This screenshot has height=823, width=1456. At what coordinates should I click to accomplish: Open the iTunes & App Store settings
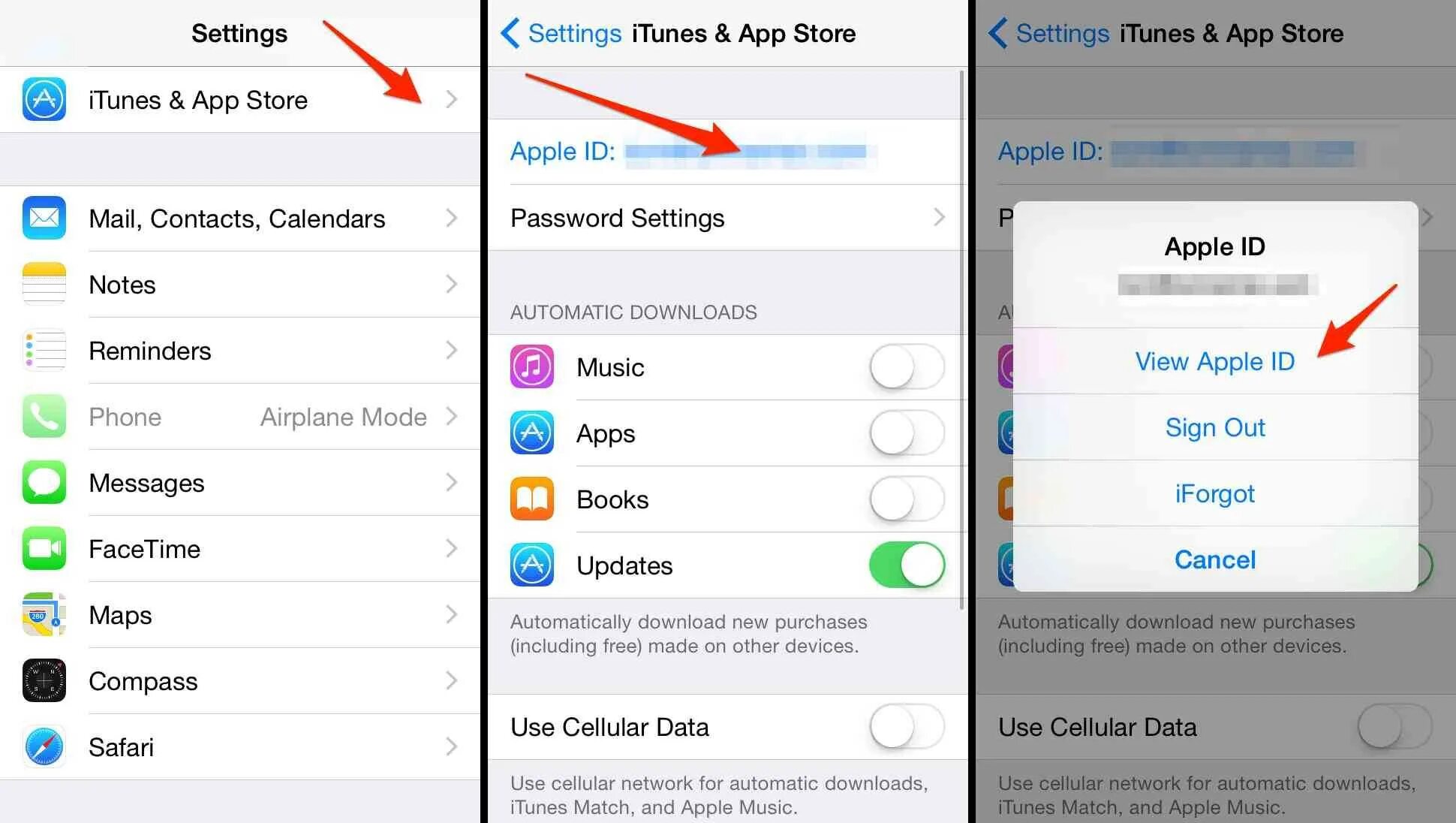pyautogui.click(x=240, y=98)
